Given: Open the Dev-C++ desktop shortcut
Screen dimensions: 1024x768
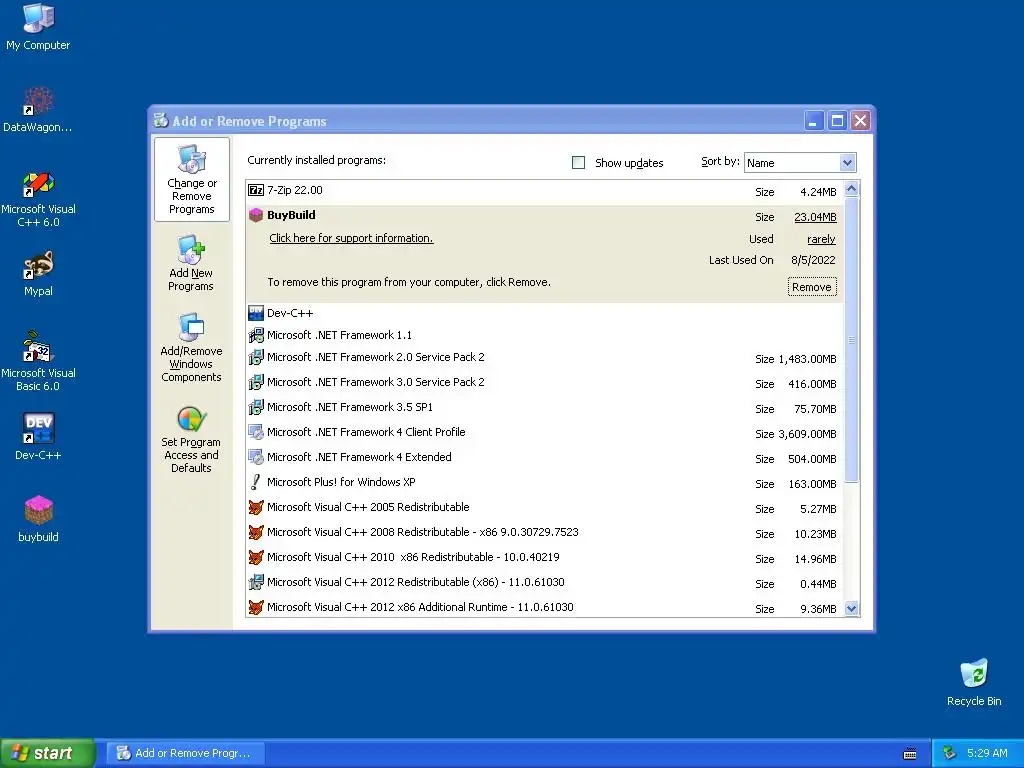Looking at the screenshot, I should (38, 436).
